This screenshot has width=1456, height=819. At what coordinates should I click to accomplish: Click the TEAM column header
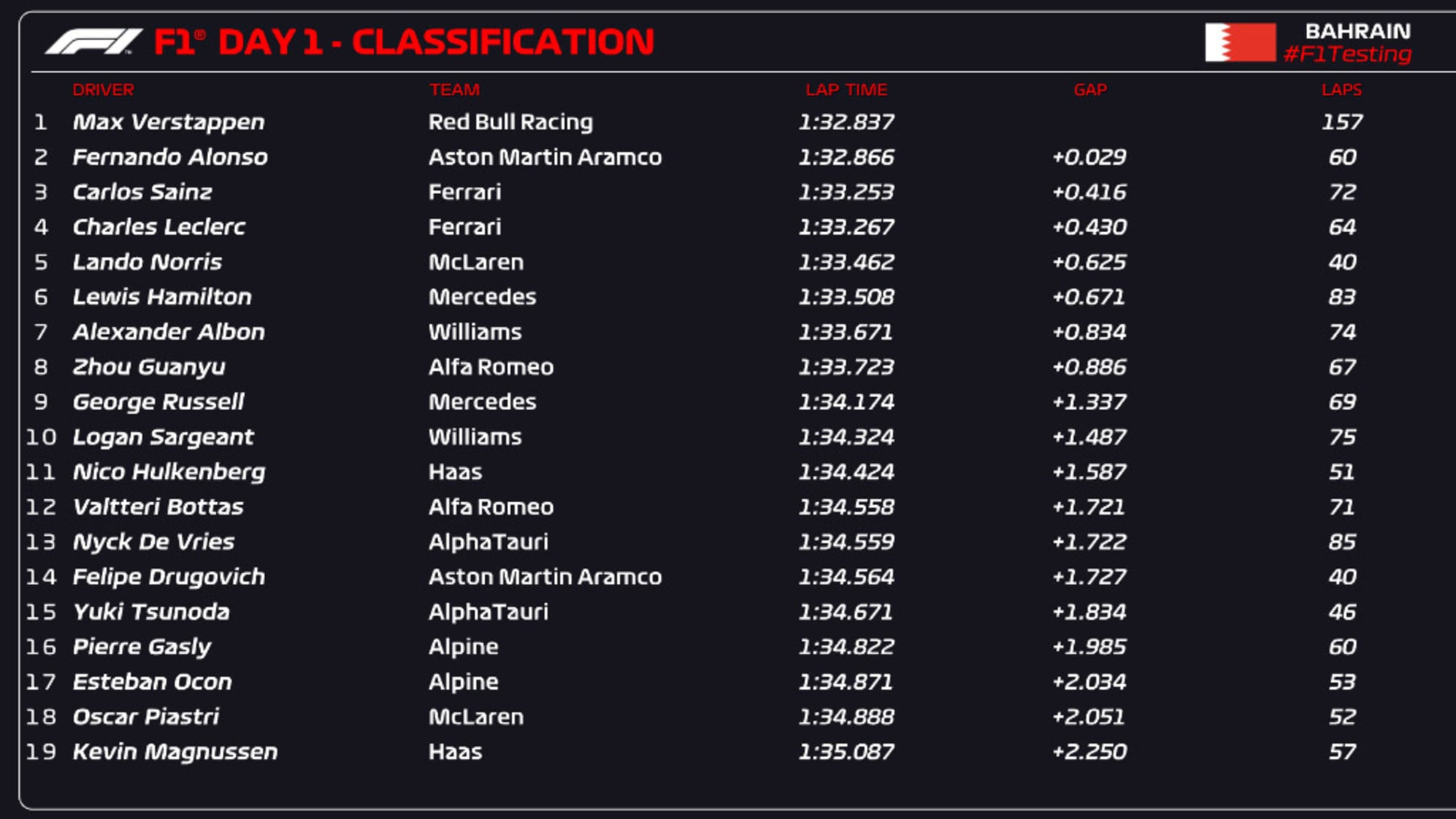[x=454, y=90]
